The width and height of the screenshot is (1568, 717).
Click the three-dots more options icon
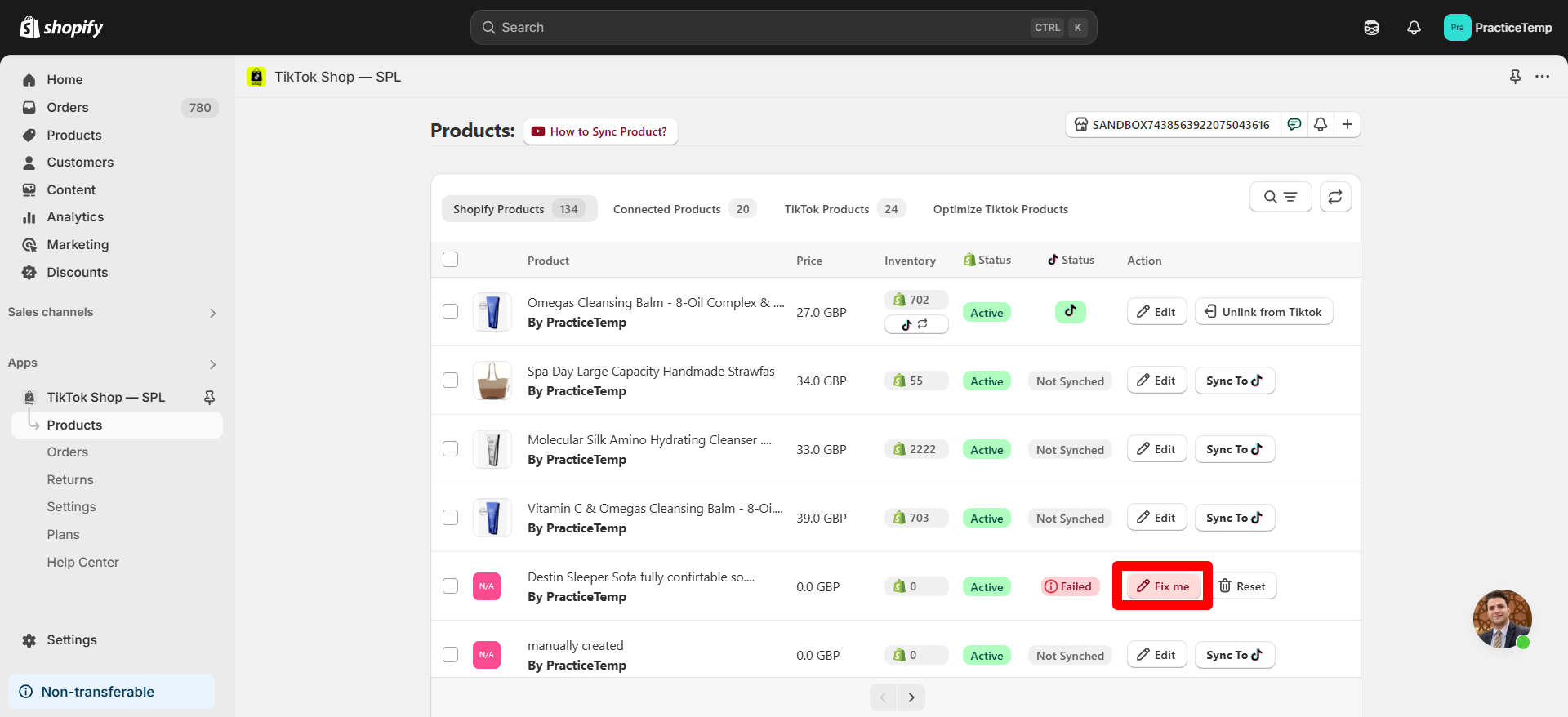(x=1542, y=77)
